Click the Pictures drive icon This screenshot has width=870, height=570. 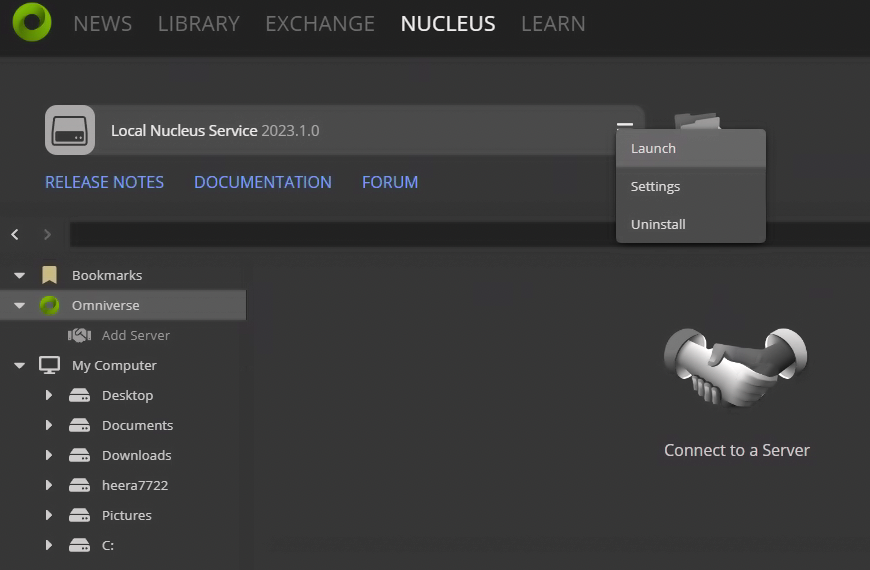coord(79,515)
